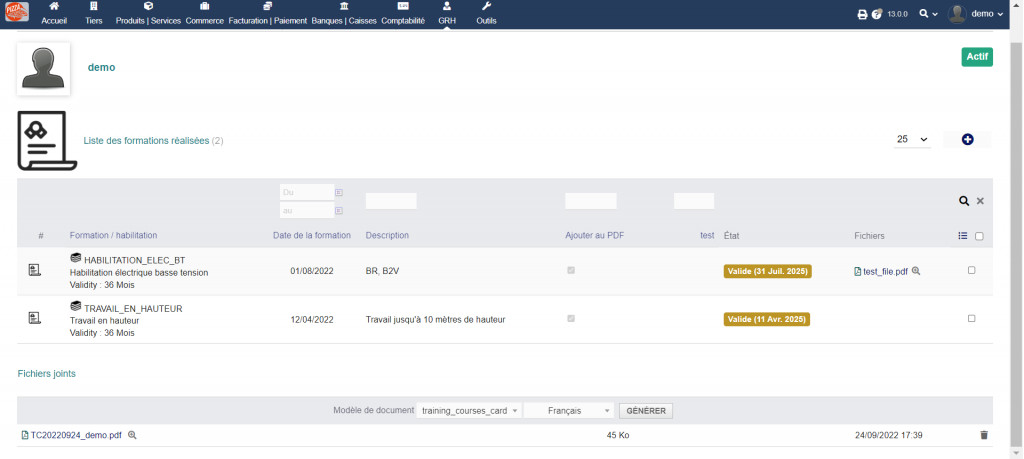Open the Comptabilité menu
Image resolution: width=1024 pixels, height=459 pixels.
click(403, 14)
